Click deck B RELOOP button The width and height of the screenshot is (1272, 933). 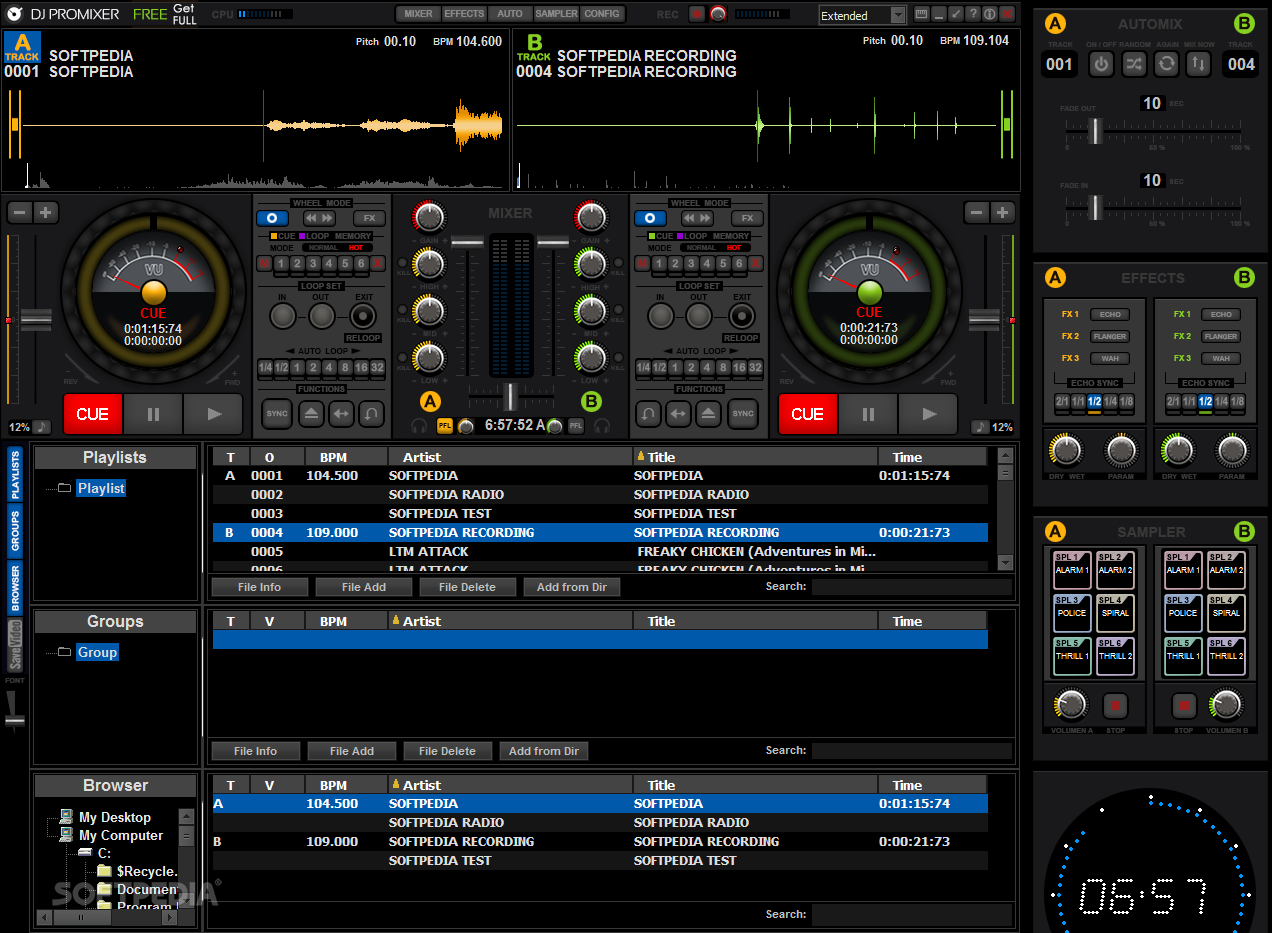741,338
